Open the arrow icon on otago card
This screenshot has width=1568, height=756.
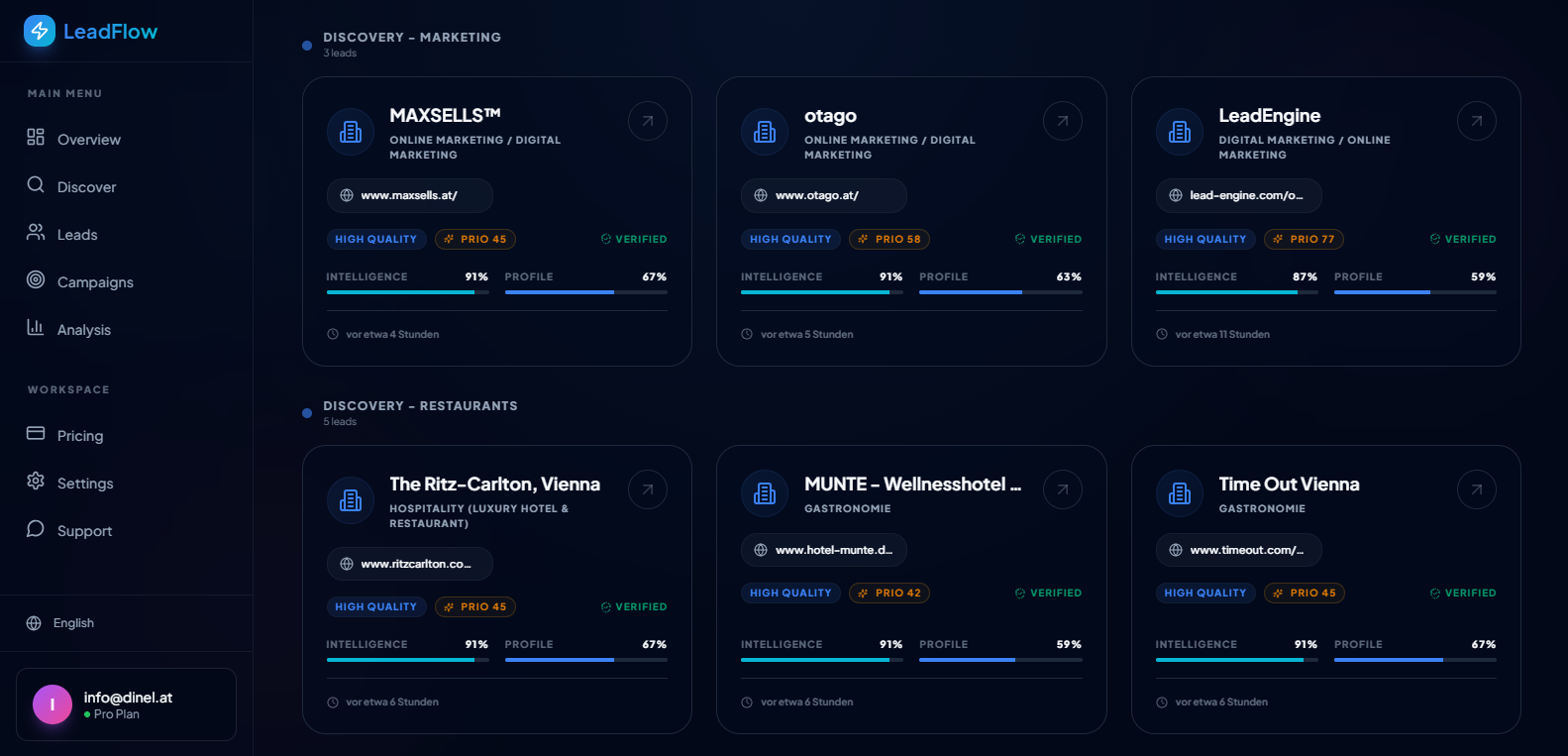[x=1063, y=121]
